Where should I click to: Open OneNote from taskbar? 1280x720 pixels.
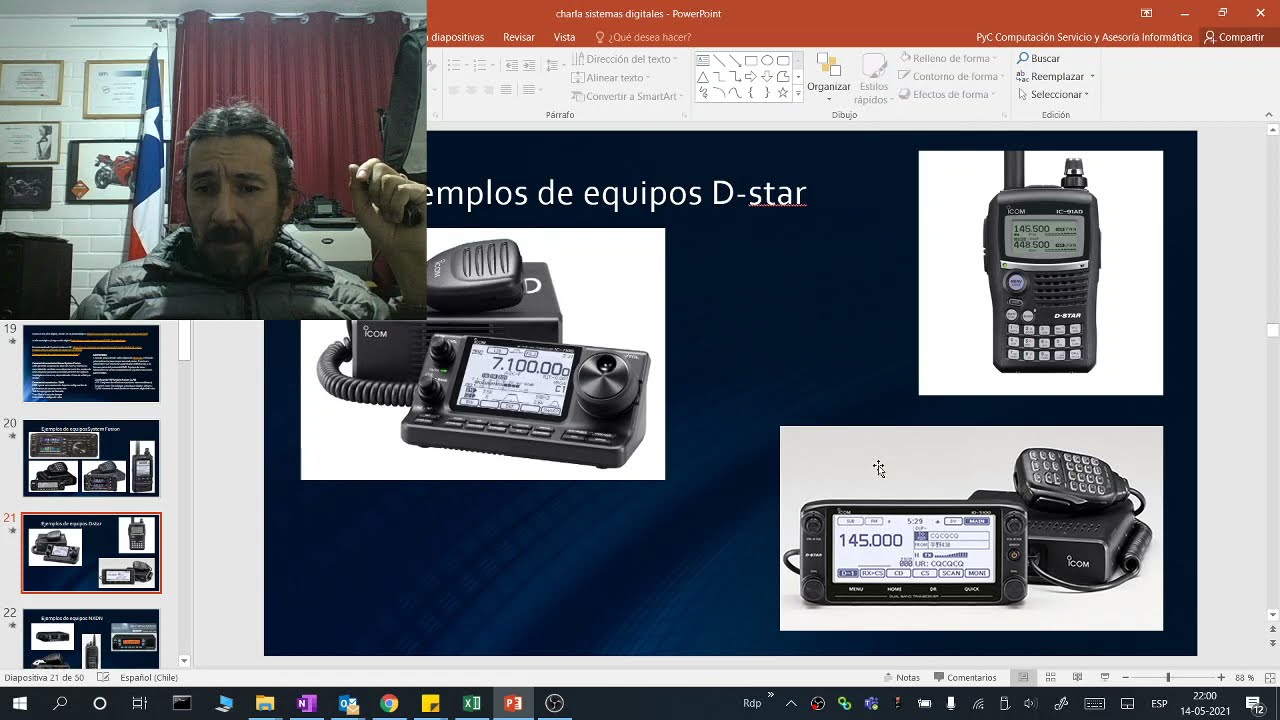(x=306, y=703)
